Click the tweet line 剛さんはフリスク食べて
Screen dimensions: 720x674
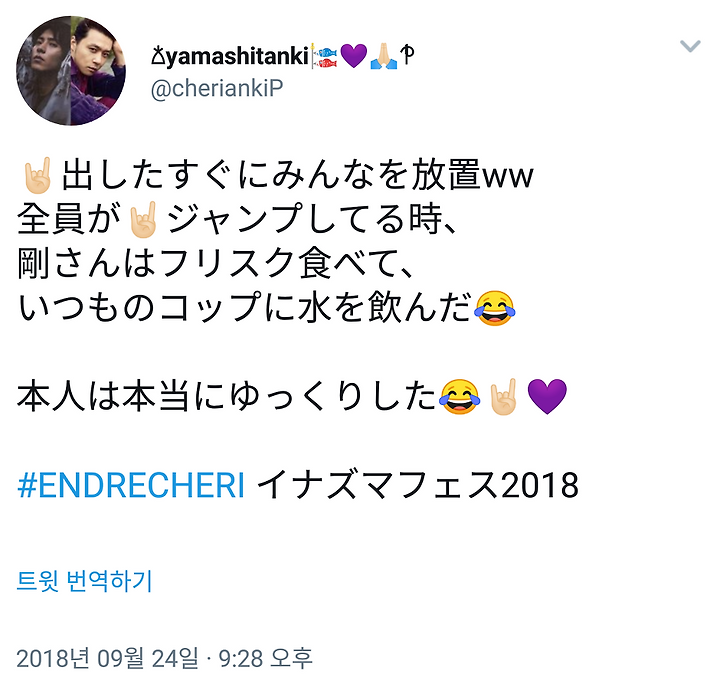pos(214,264)
